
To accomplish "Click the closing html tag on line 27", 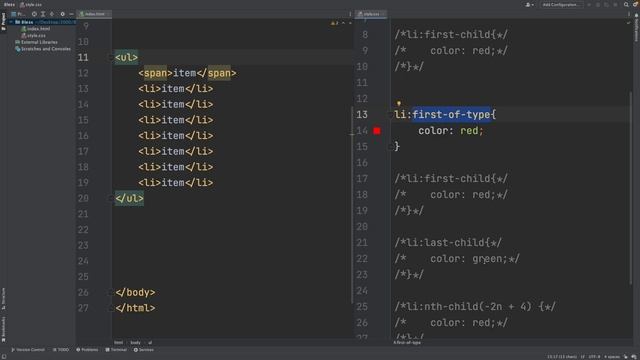I will point(135,308).
